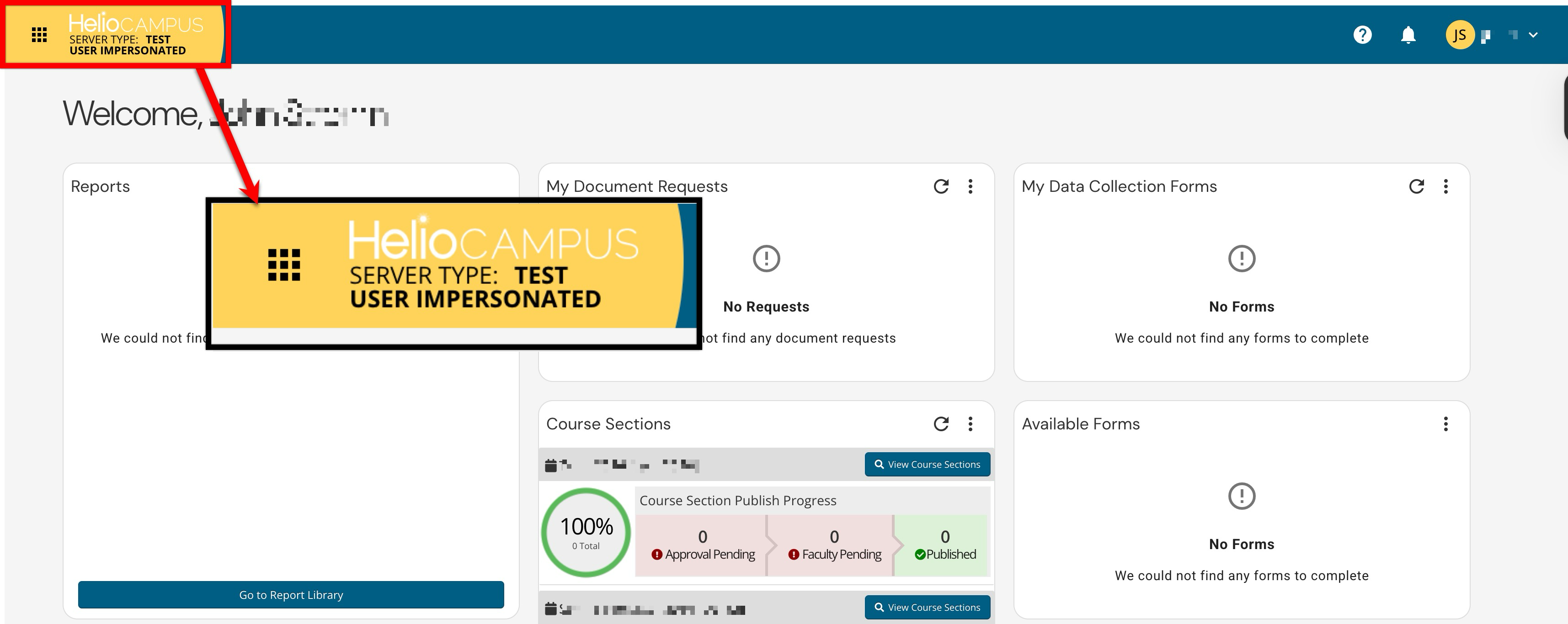The image size is (1568, 624).
Task: Refresh the Course Sections card
Action: tap(941, 424)
